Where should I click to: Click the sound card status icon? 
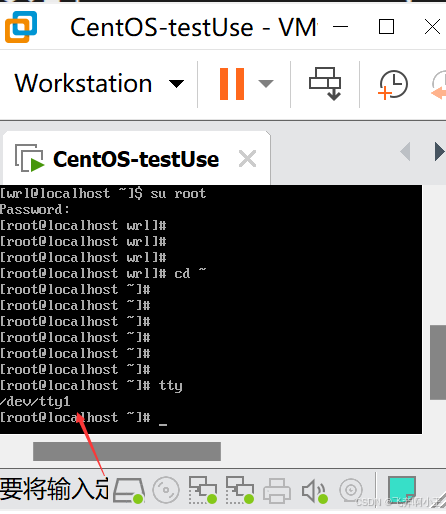pos(314,491)
